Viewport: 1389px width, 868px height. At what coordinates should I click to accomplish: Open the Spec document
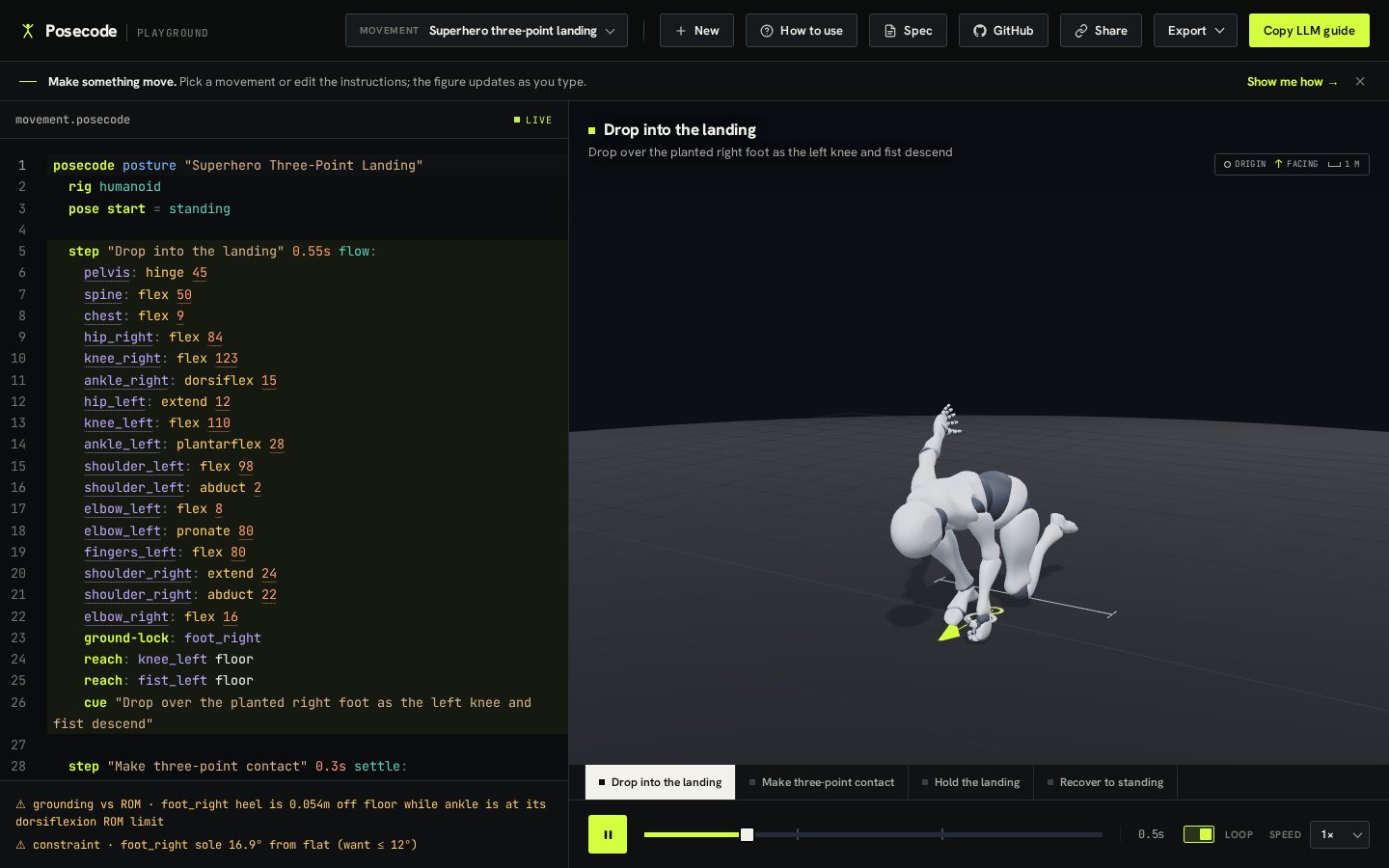click(x=908, y=31)
